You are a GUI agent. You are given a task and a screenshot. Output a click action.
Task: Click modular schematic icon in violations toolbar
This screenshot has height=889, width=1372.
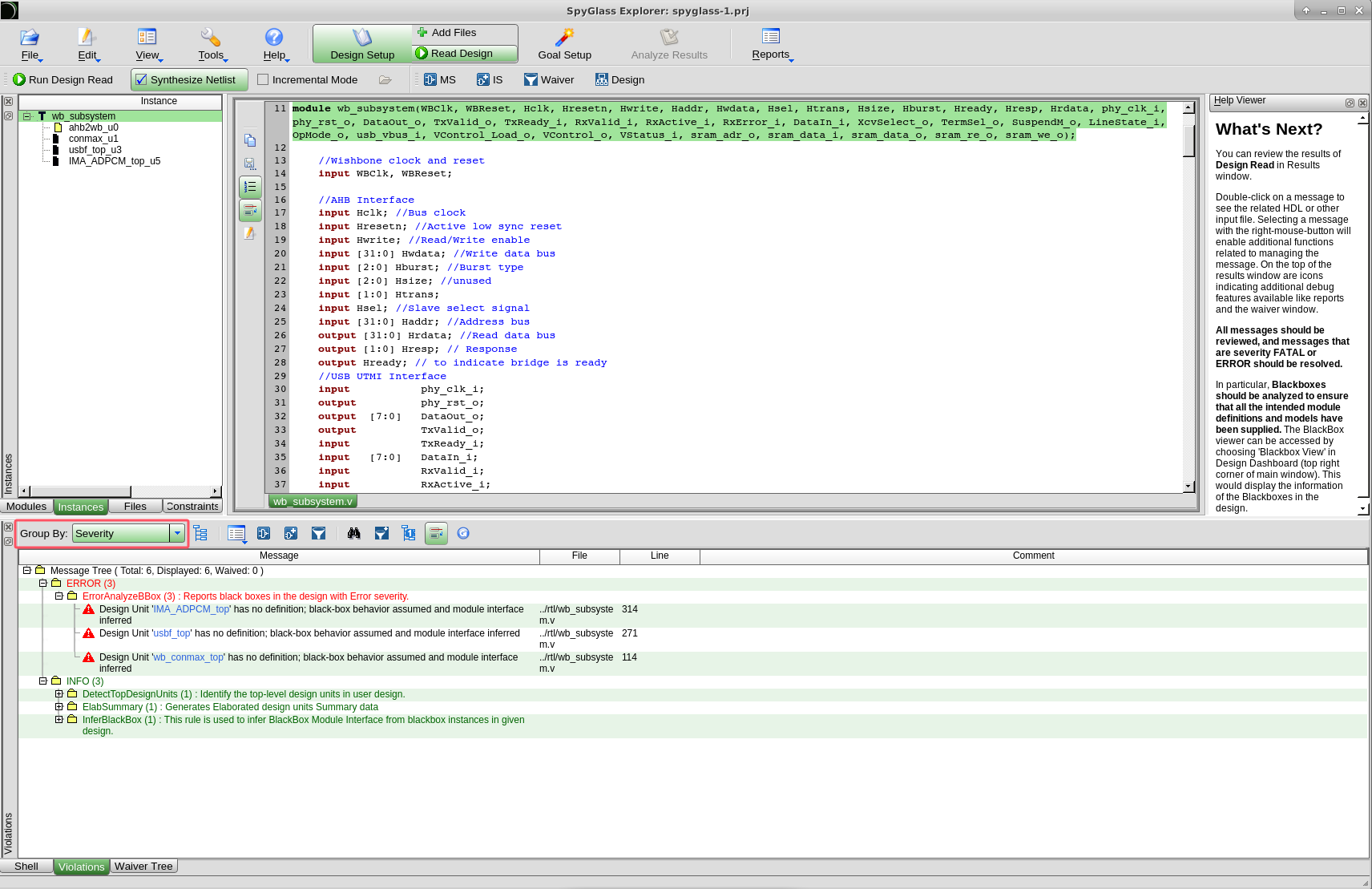point(264,533)
